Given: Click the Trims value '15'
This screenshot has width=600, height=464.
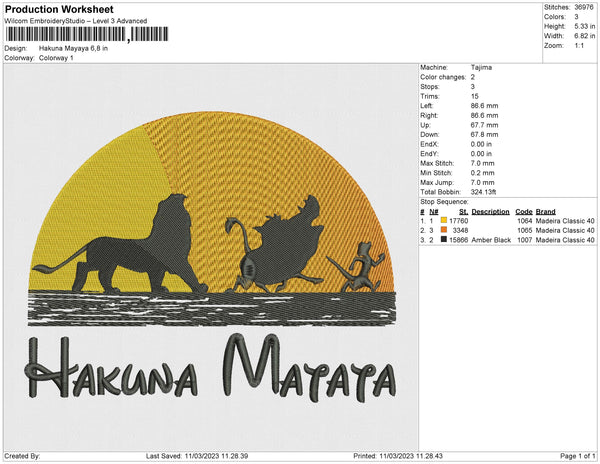Looking at the screenshot, I should click(x=474, y=96).
